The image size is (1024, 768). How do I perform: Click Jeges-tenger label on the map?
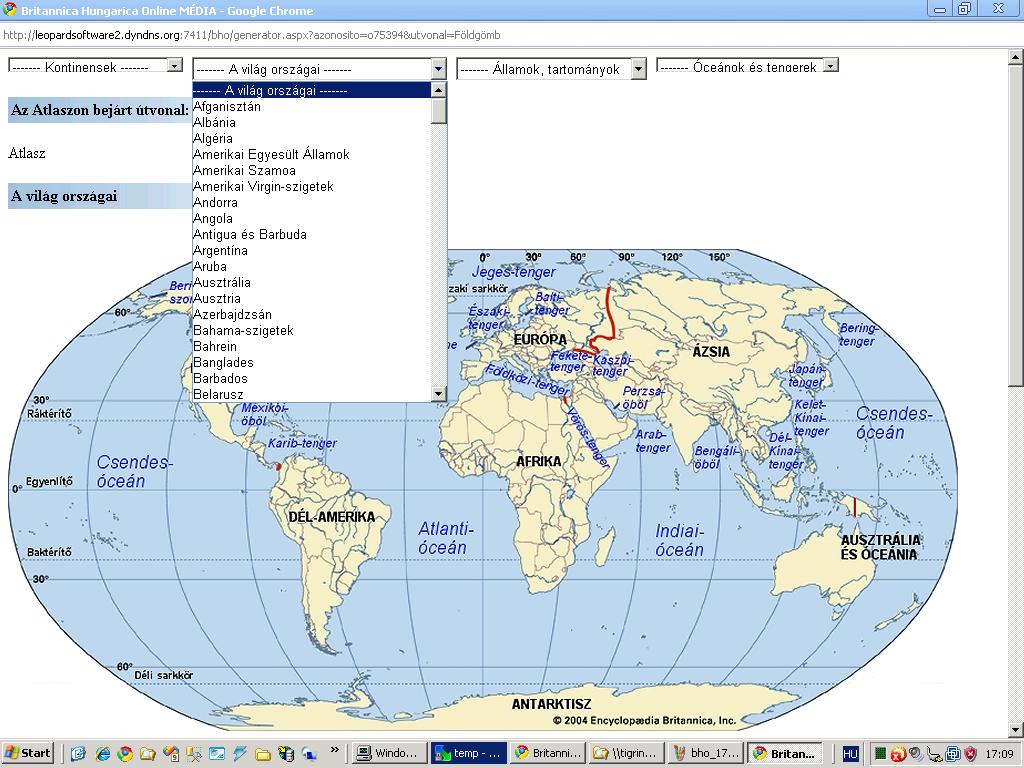point(513,272)
